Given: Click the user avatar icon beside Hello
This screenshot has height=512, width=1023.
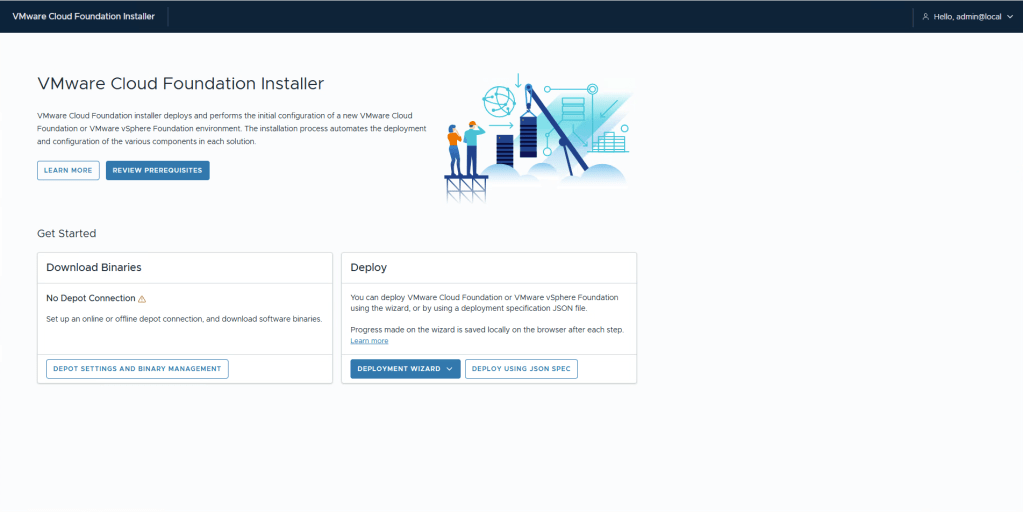Looking at the screenshot, I should point(925,17).
